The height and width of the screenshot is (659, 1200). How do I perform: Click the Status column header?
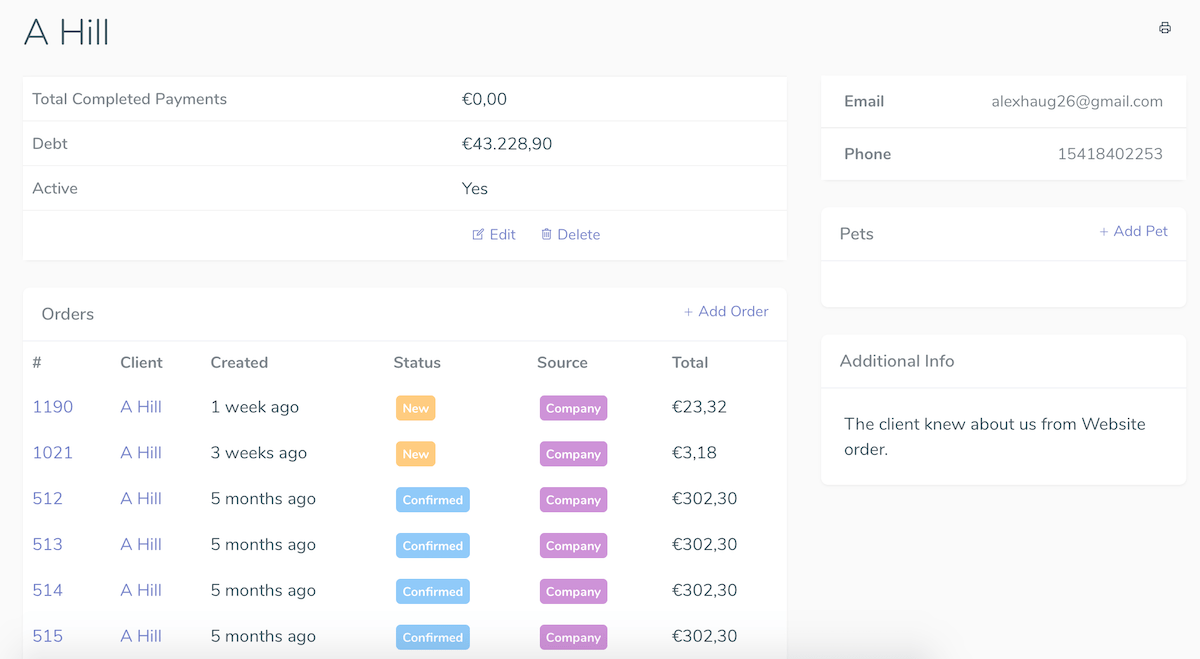tap(416, 363)
